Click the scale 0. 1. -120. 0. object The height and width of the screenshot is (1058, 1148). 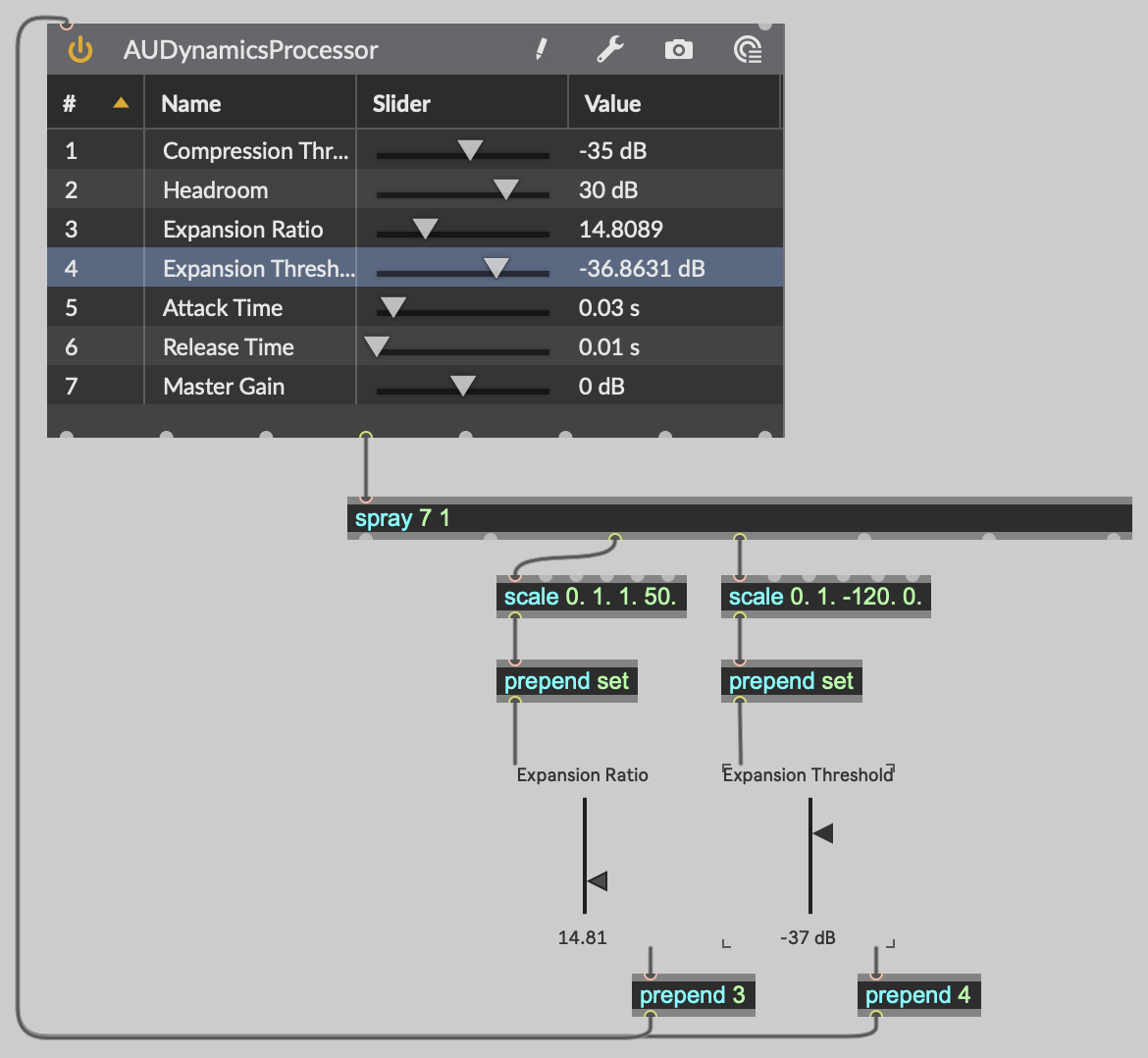[x=825, y=597]
